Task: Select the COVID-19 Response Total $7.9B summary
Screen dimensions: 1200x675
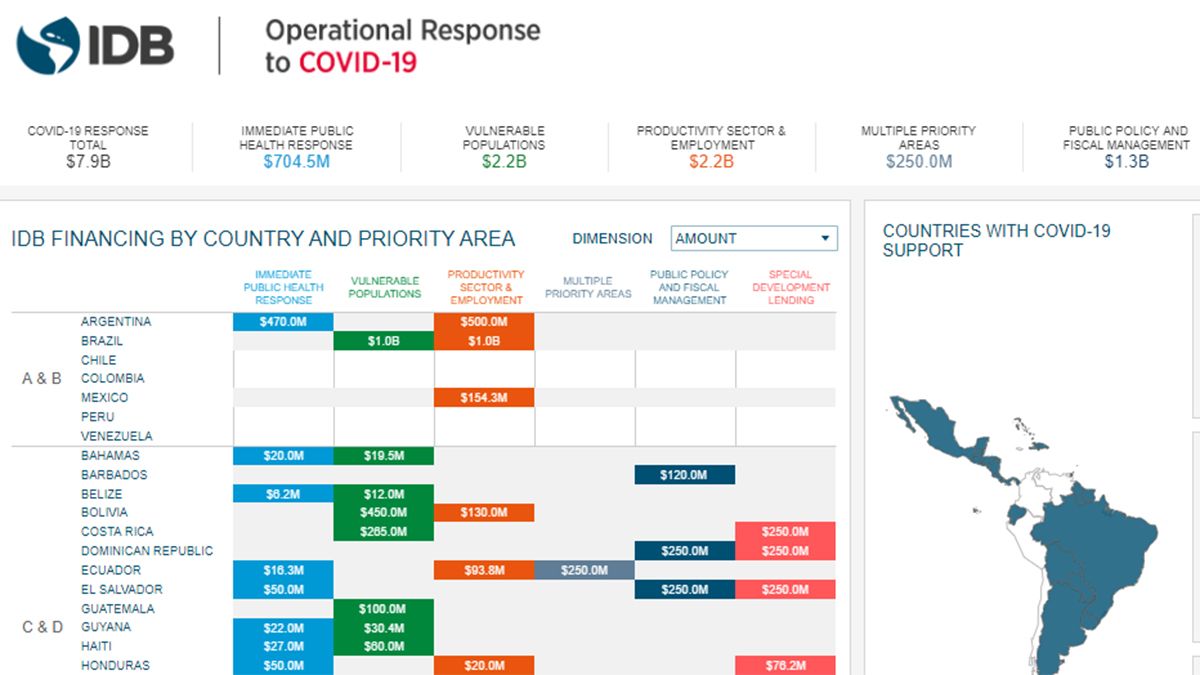Action: pyautogui.click(x=88, y=146)
